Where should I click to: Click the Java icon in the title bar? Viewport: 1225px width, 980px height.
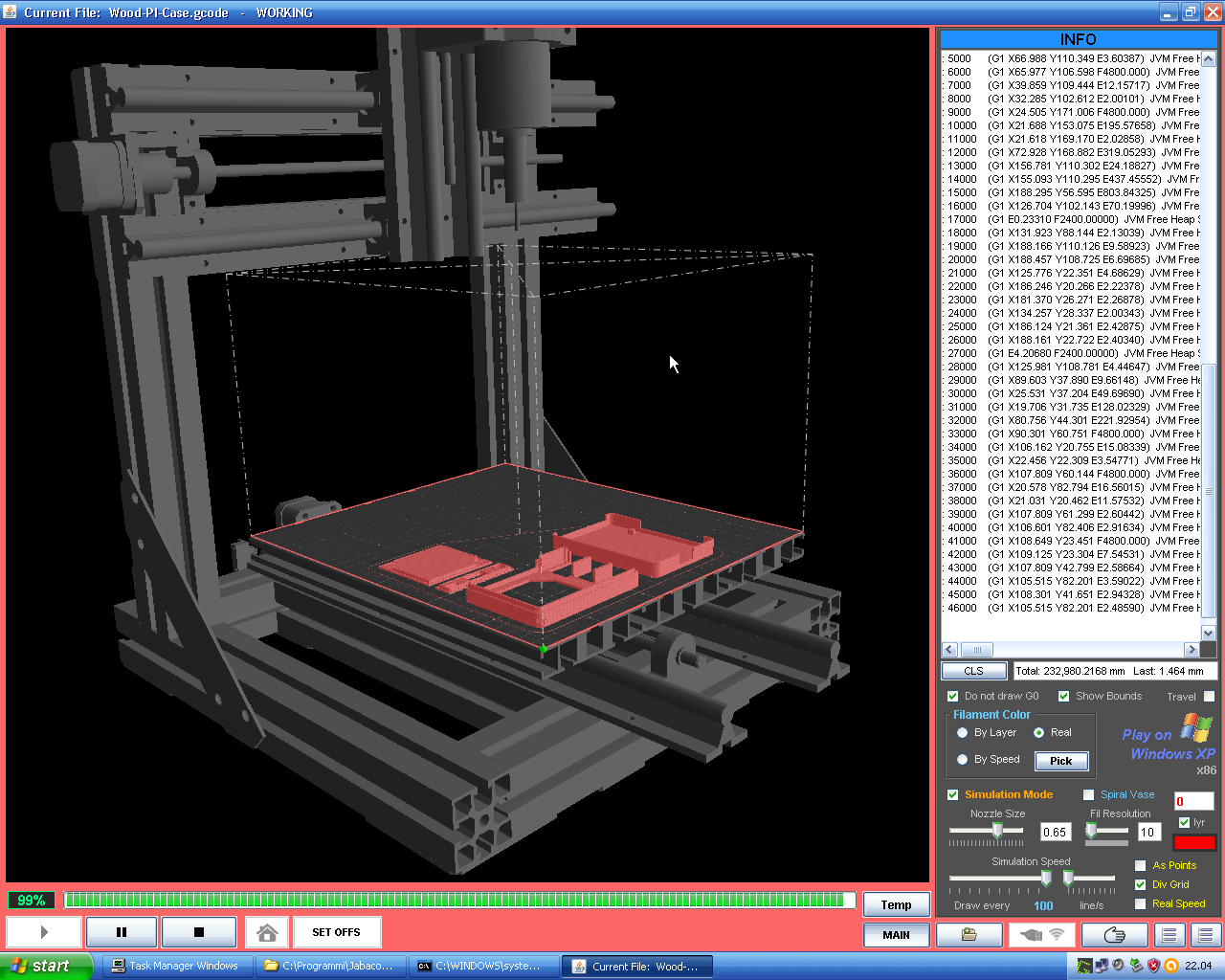11,12
